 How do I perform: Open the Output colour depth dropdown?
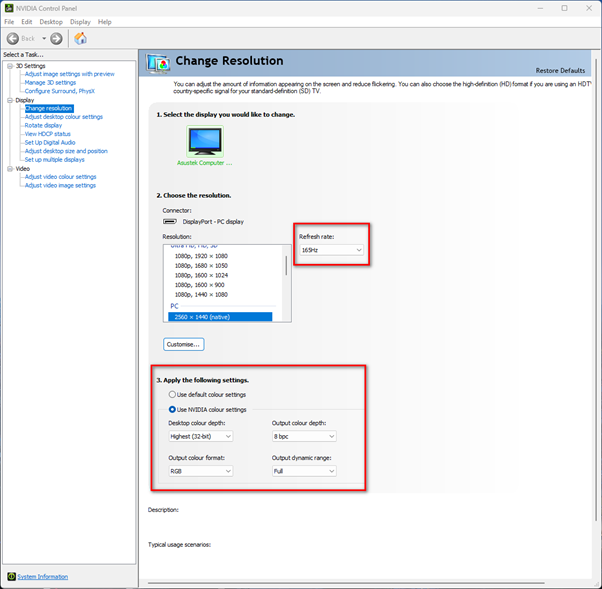pyautogui.click(x=303, y=436)
